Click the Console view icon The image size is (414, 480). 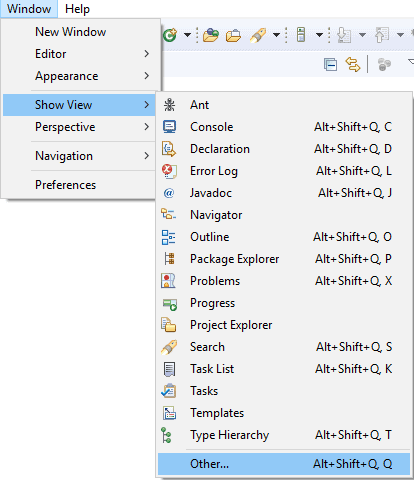[169, 127]
